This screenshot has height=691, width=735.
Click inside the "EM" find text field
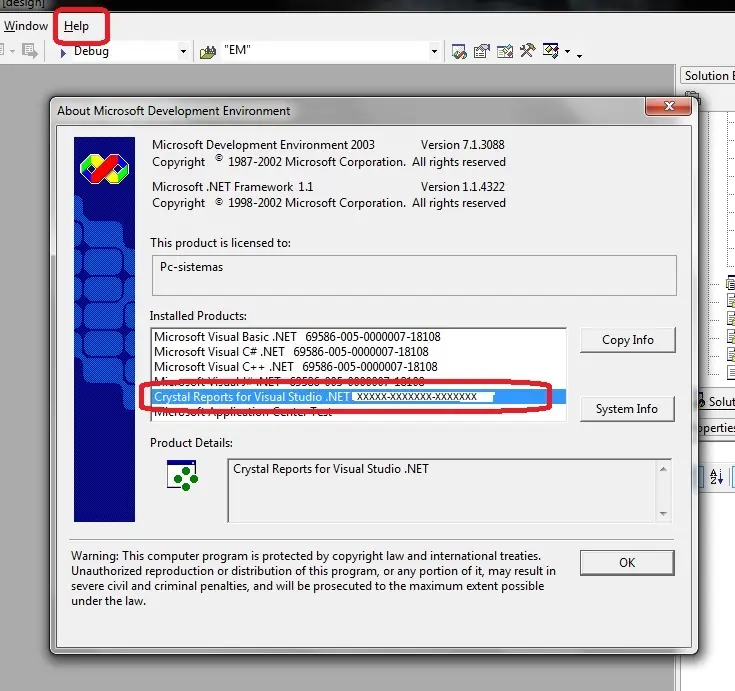[324, 51]
